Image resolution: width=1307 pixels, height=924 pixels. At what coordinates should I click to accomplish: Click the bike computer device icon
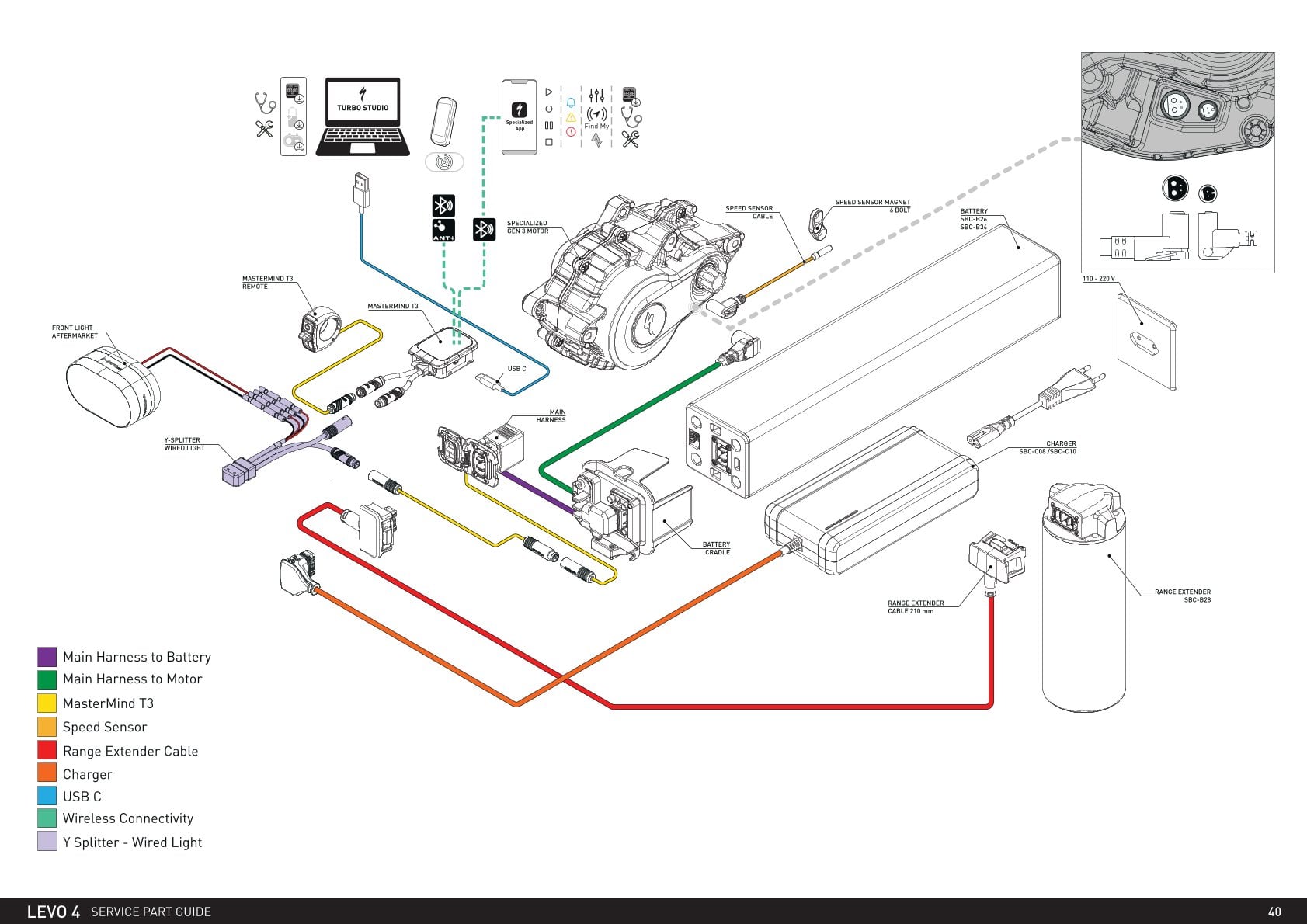click(x=443, y=121)
